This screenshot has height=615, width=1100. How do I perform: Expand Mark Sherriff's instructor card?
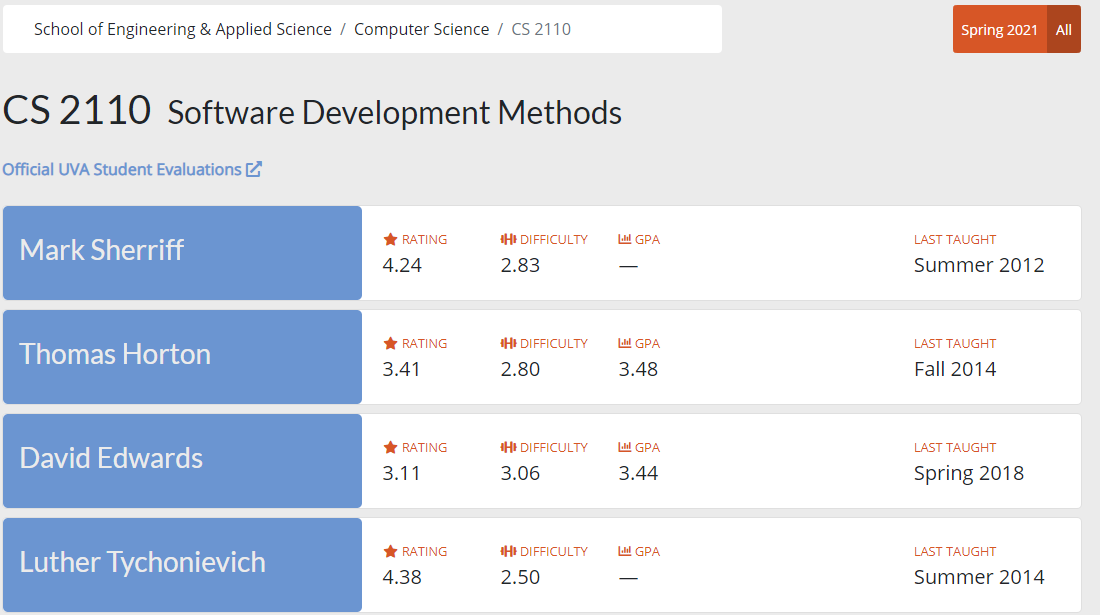[x=182, y=252]
